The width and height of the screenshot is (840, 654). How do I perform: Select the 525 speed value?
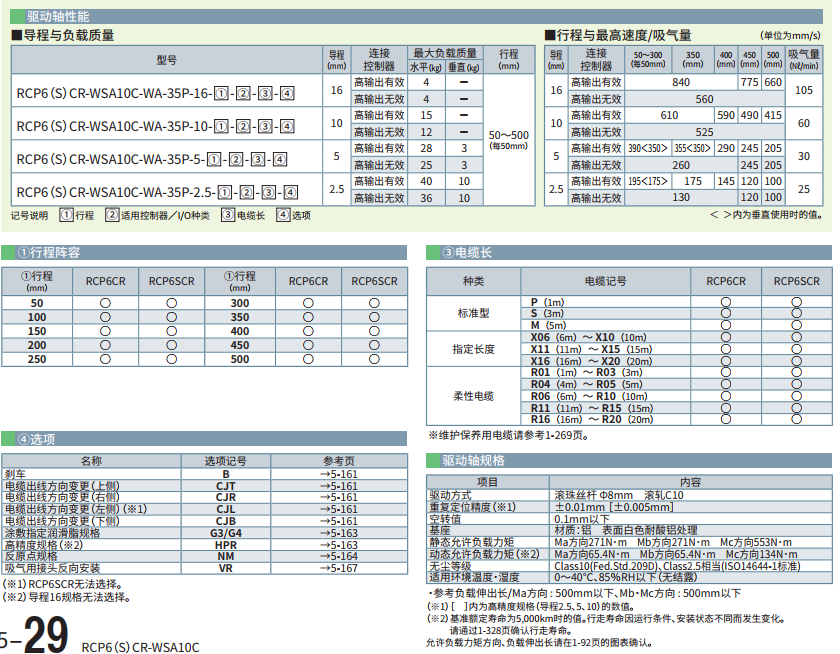(704, 132)
